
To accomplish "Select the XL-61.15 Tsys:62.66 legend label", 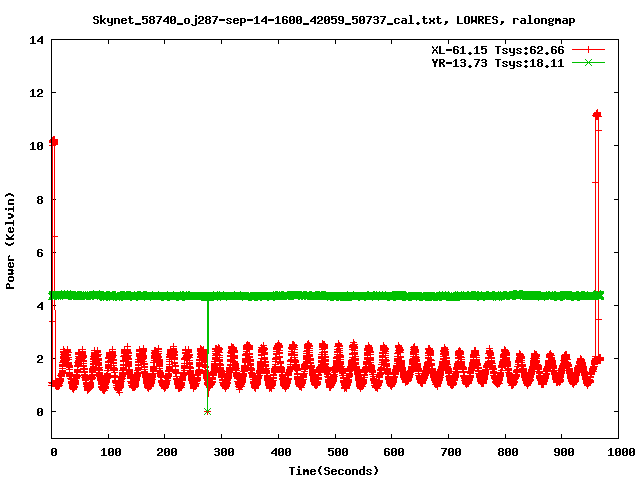I will tap(498, 50).
